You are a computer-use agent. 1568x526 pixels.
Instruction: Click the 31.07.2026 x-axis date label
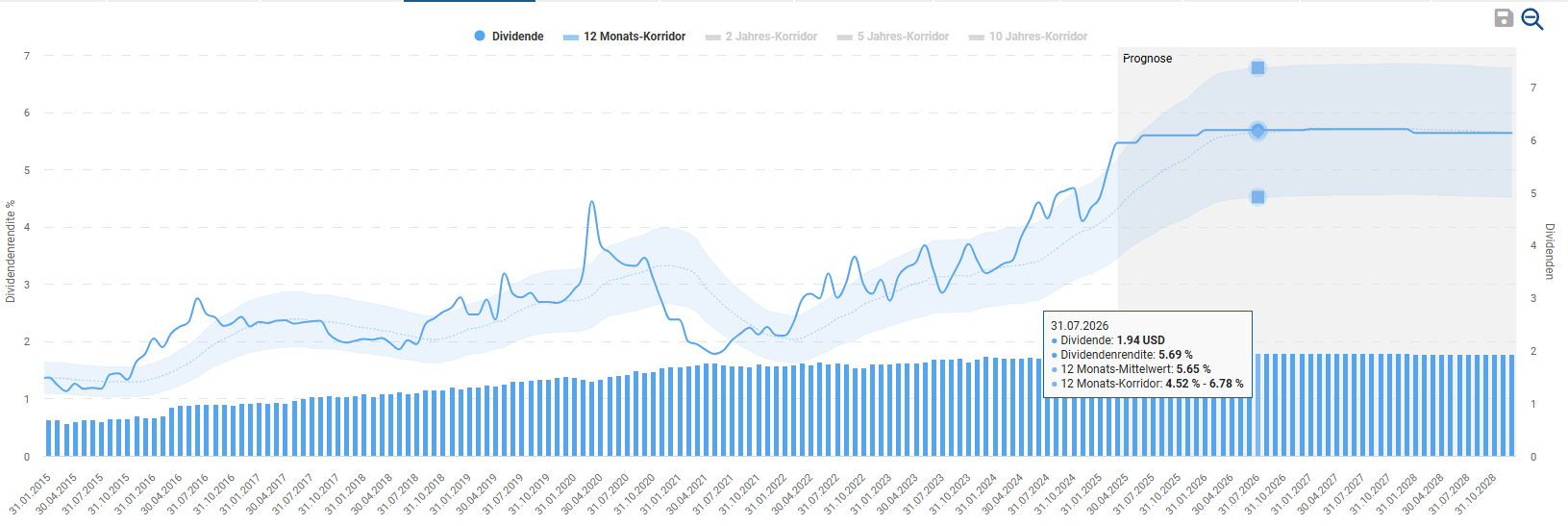tap(1240, 494)
